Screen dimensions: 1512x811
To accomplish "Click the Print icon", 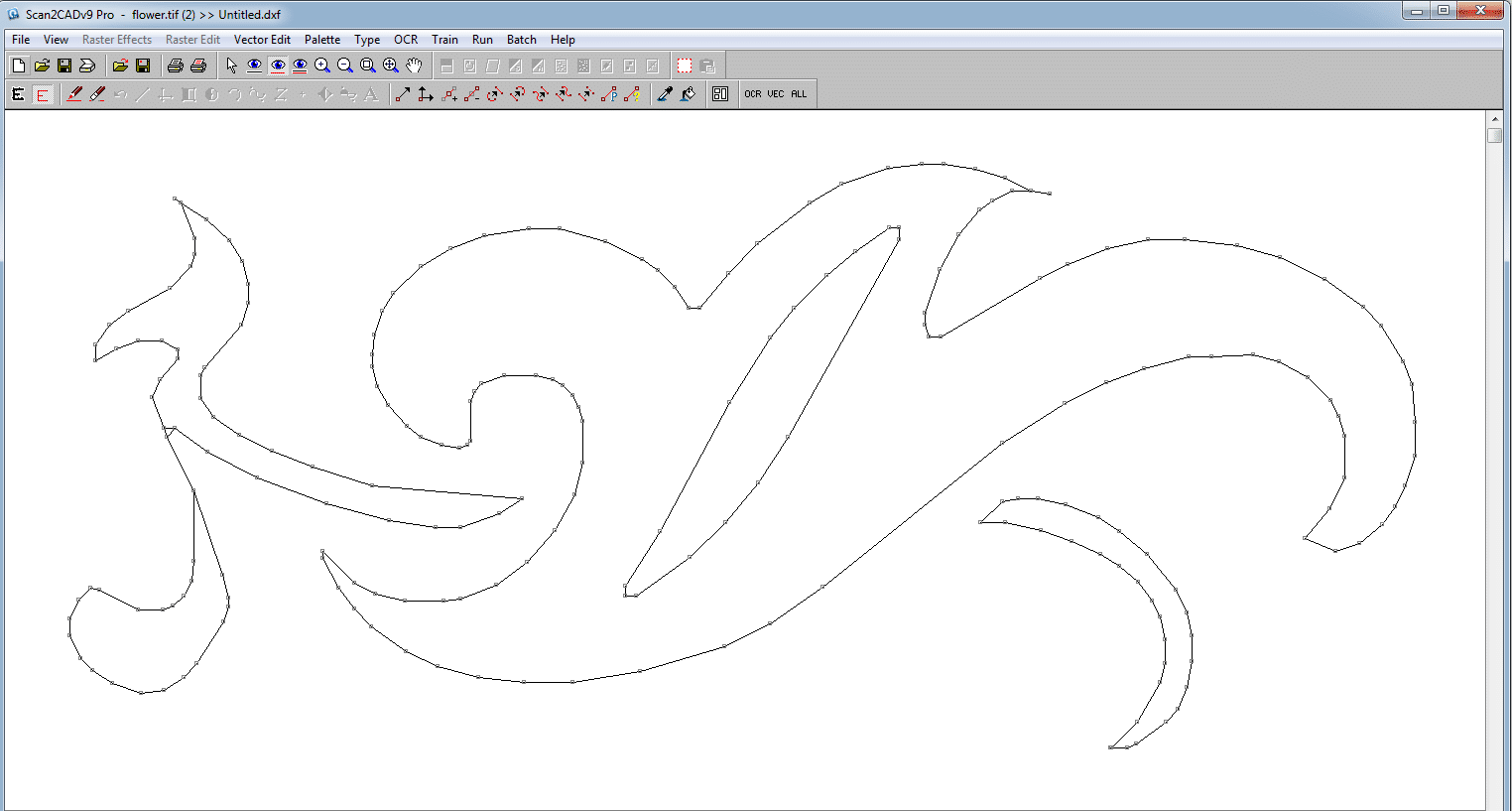I will (175, 65).
